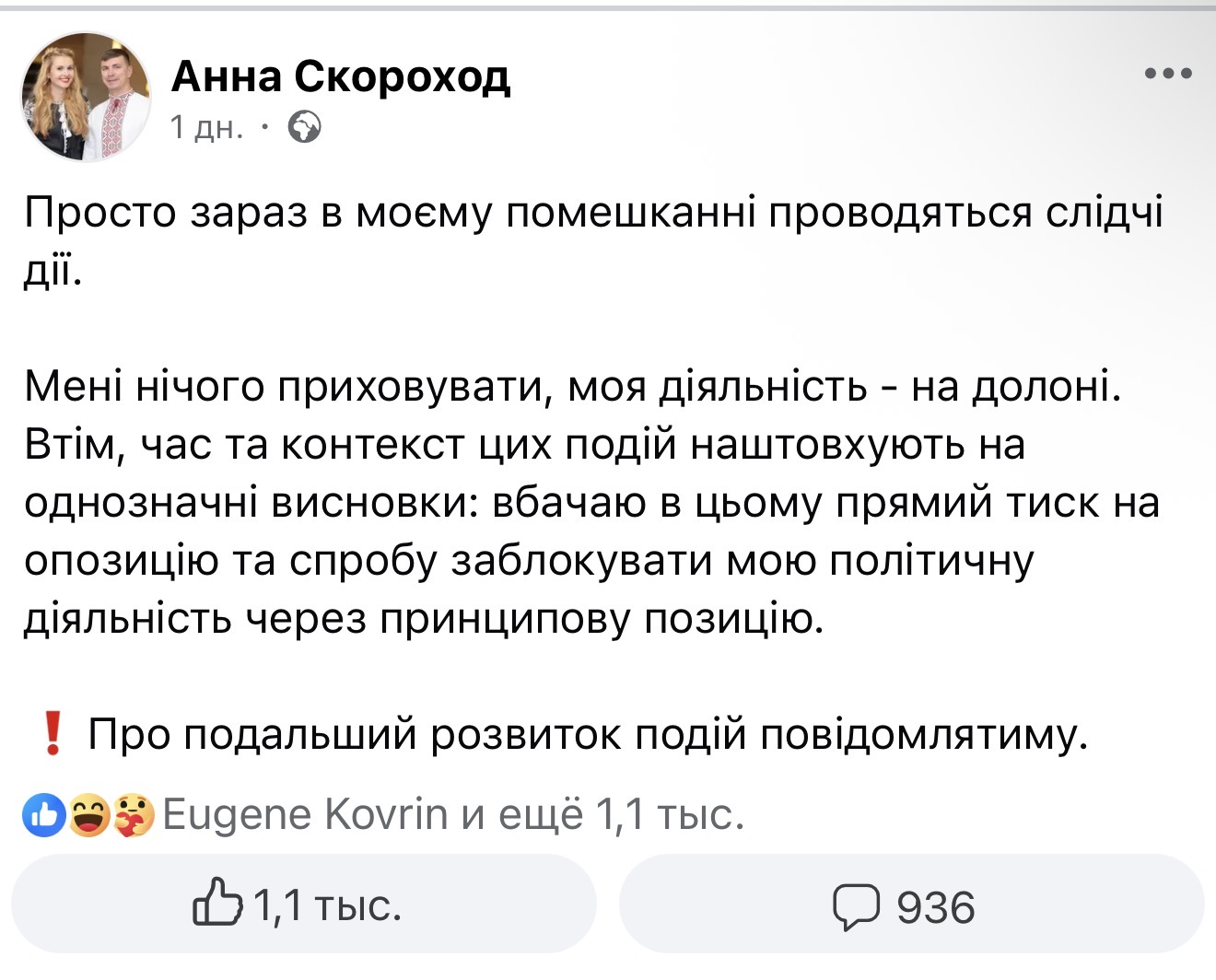Click the "1,1 тыс." like count label

tap(326, 906)
